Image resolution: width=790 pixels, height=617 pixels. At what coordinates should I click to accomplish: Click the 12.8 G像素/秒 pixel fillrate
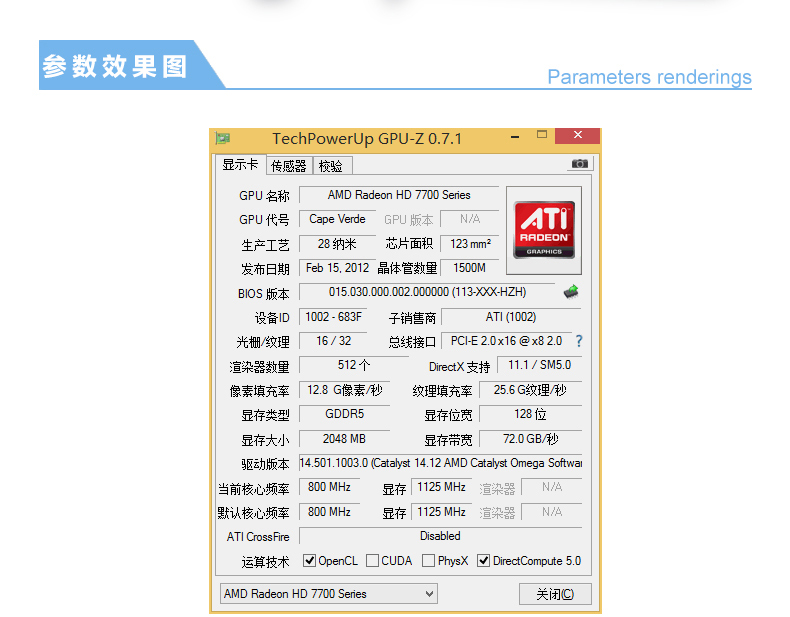tap(345, 390)
